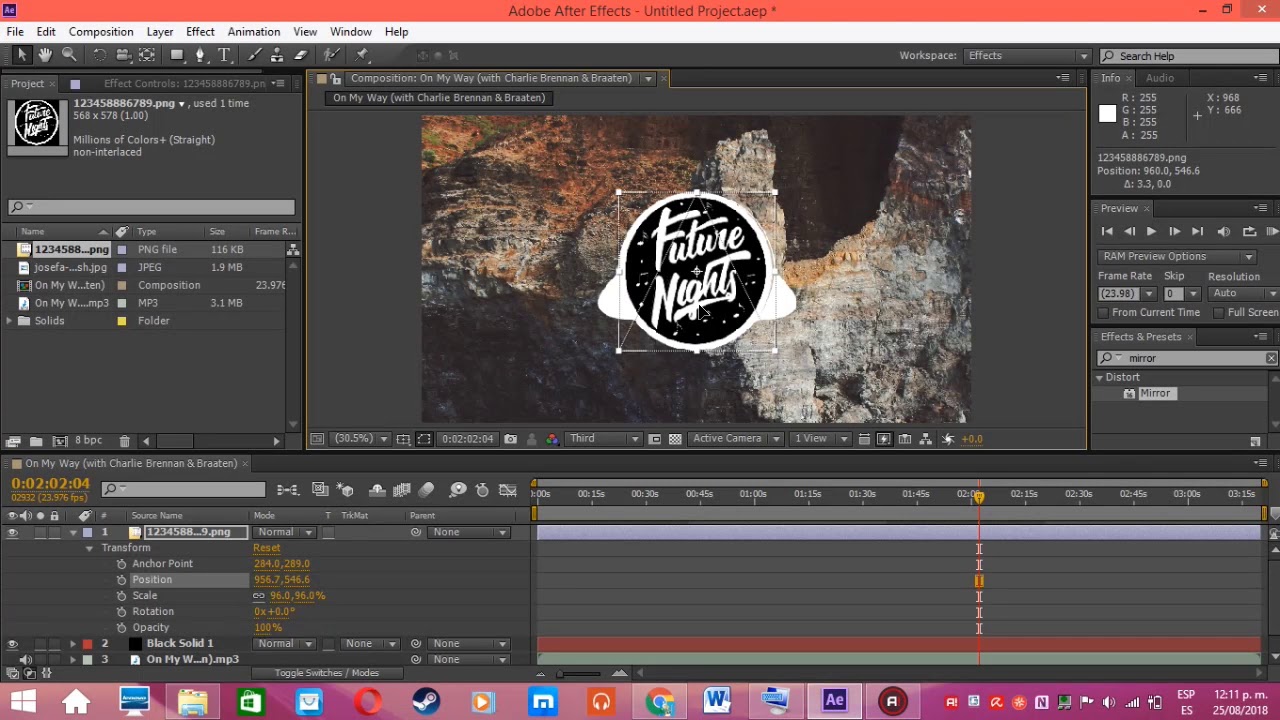The height and width of the screenshot is (720, 1280).
Task: Click the delete trash icon in Project panel
Action: pyautogui.click(x=124, y=441)
